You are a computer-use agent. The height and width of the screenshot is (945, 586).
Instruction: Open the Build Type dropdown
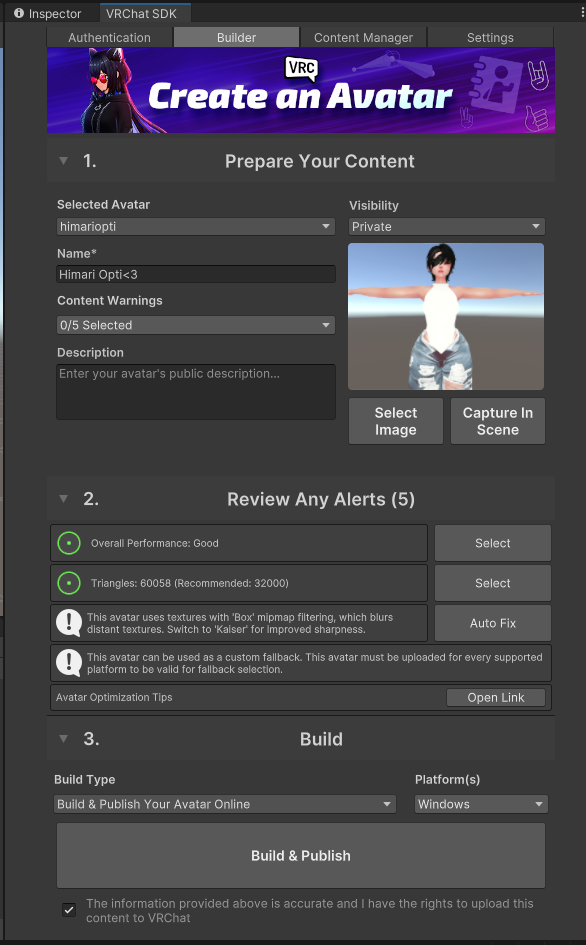pyautogui.click(x=225, y=804)
